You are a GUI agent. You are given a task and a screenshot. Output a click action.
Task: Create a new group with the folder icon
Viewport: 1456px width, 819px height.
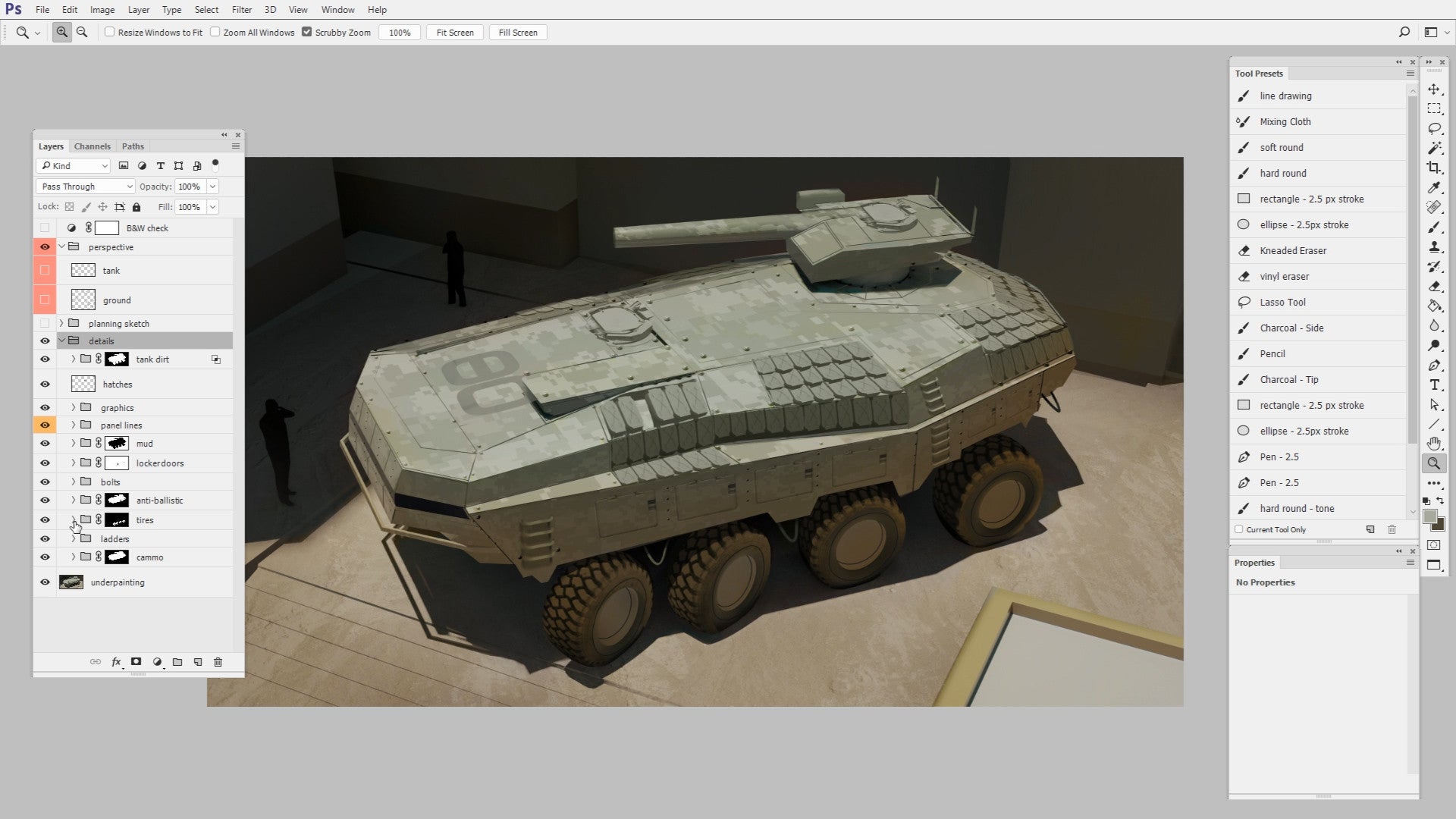click(x=177, y=661)
